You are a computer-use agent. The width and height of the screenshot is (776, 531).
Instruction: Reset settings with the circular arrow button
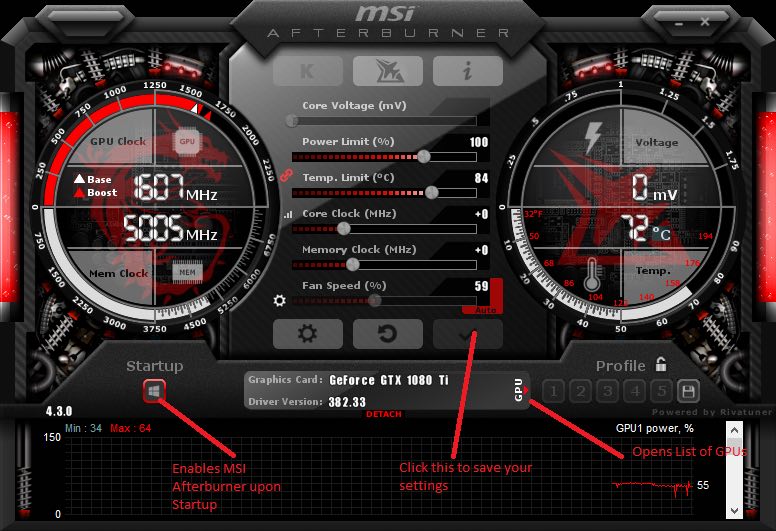point(388,334)
